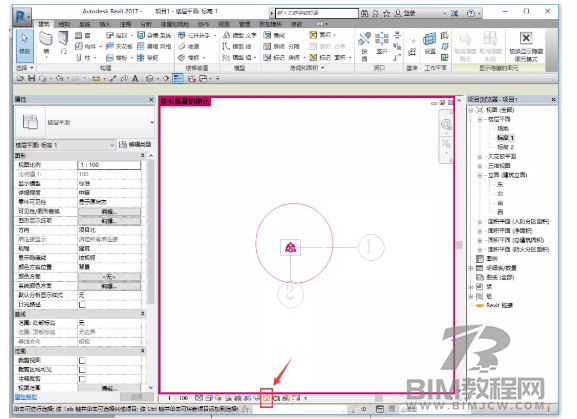Open the Revit application menu (R button)
The image size is (577, 419).
point(22,17)
